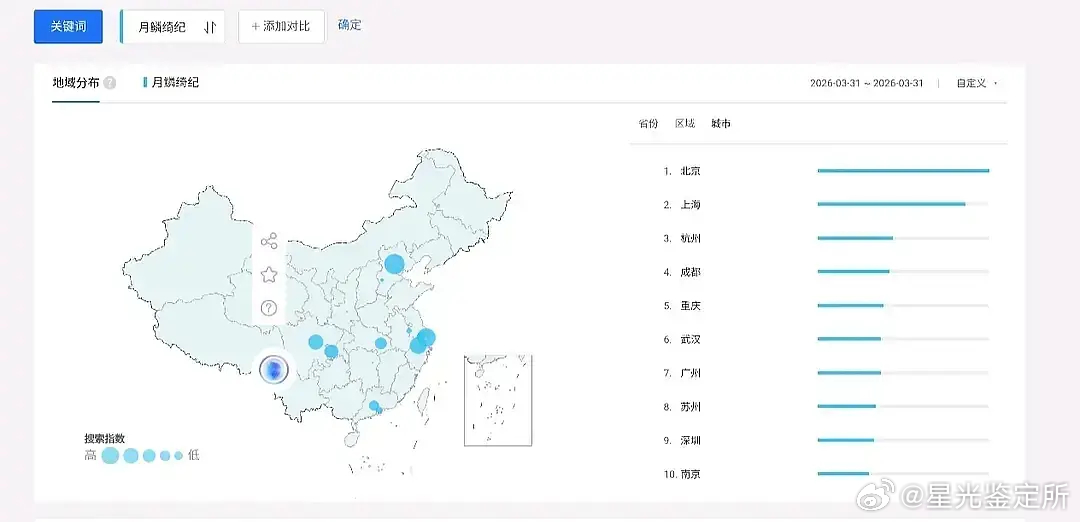Click the rank 7 广州 city name
Image resolution: width=1080 pixels, height=522 pixels.
690,373
